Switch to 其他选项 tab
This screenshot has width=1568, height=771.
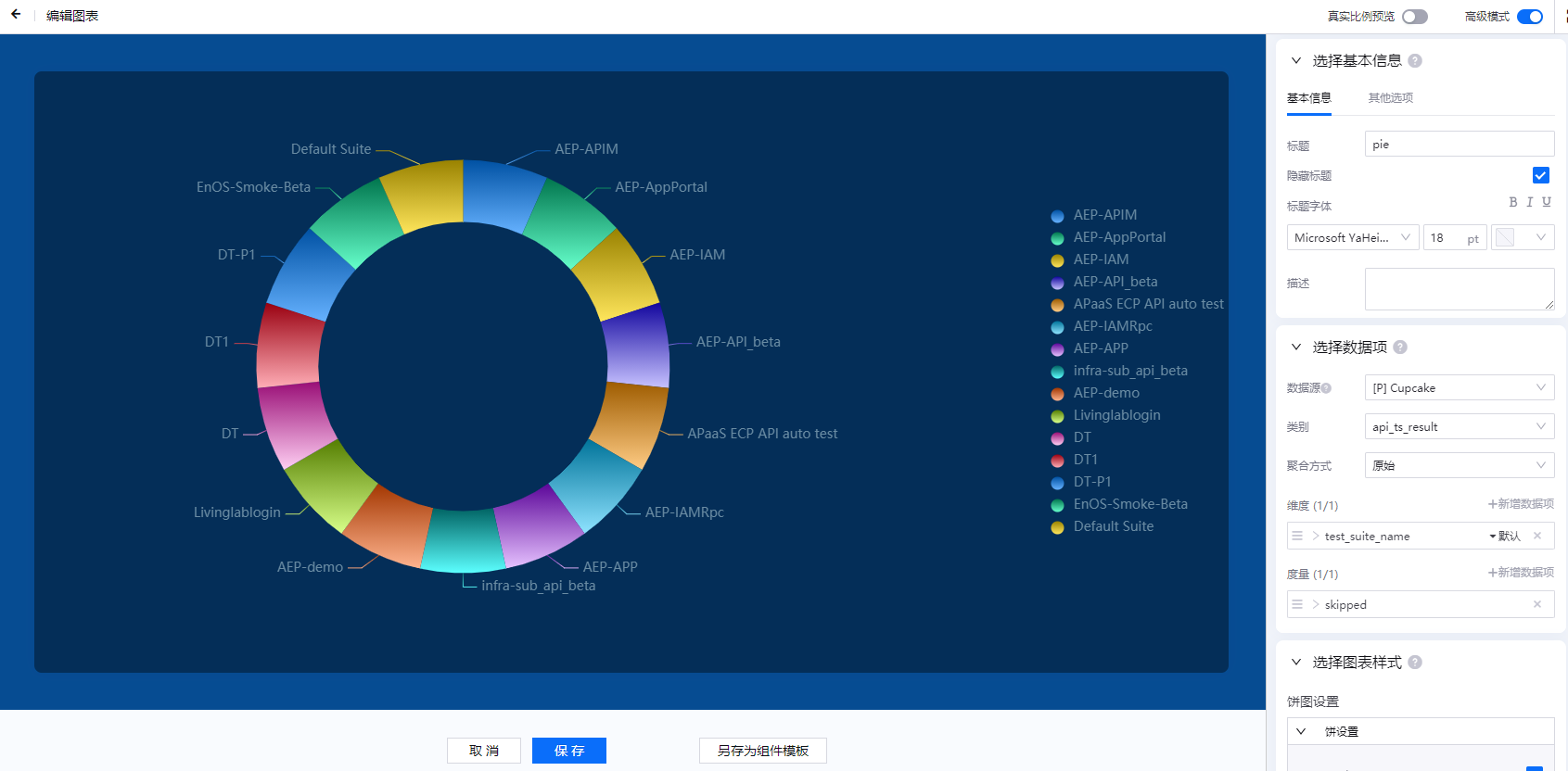click(1390, 97)
